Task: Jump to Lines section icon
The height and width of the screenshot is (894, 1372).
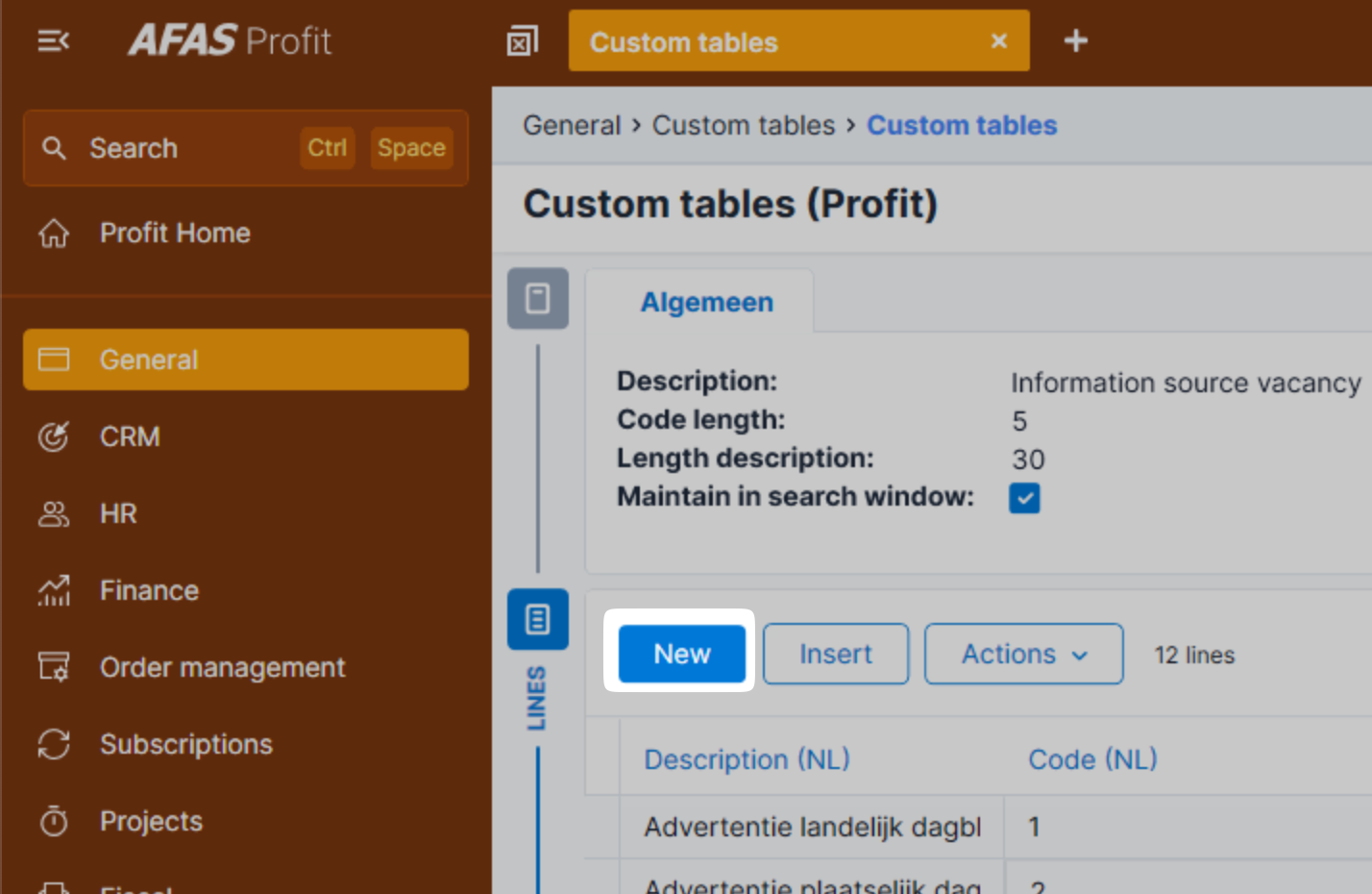Action: pos(537,619)
